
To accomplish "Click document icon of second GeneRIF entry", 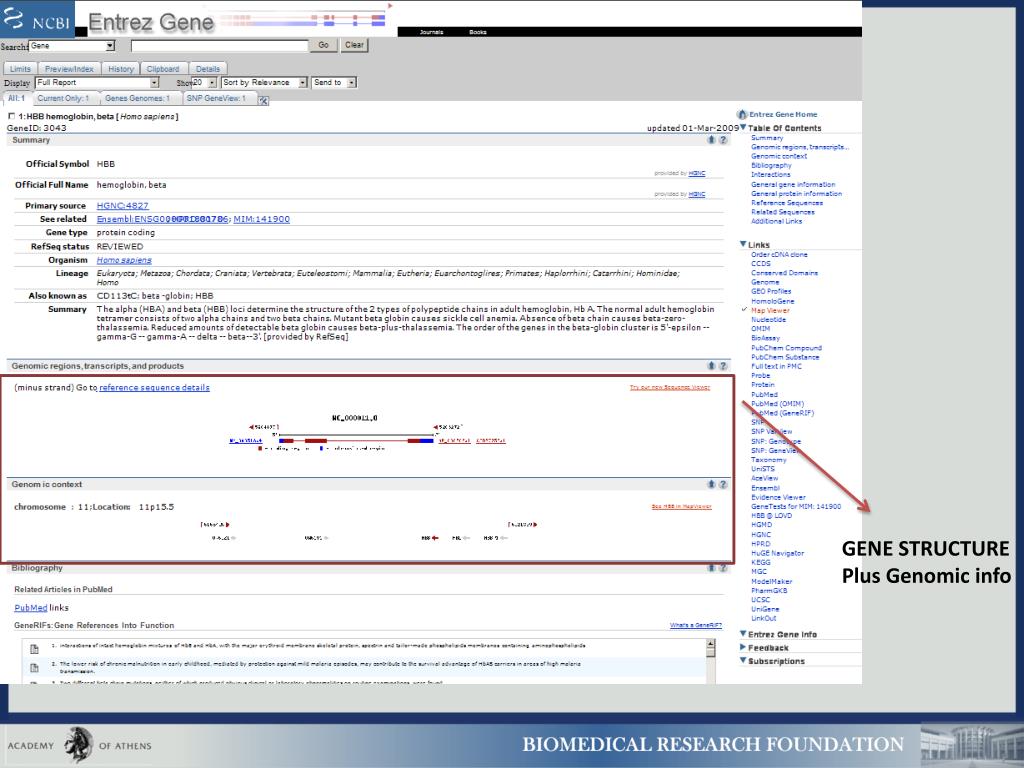I will point(35,667).
